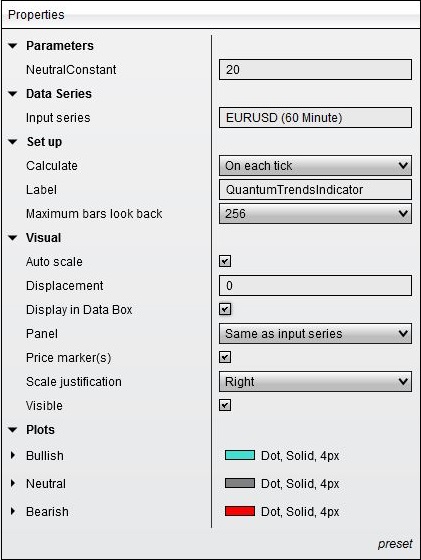Open Maximum bars look back dropdown
Image resolution: width=421 pixels, height=560 pixels.
(315, 214)
